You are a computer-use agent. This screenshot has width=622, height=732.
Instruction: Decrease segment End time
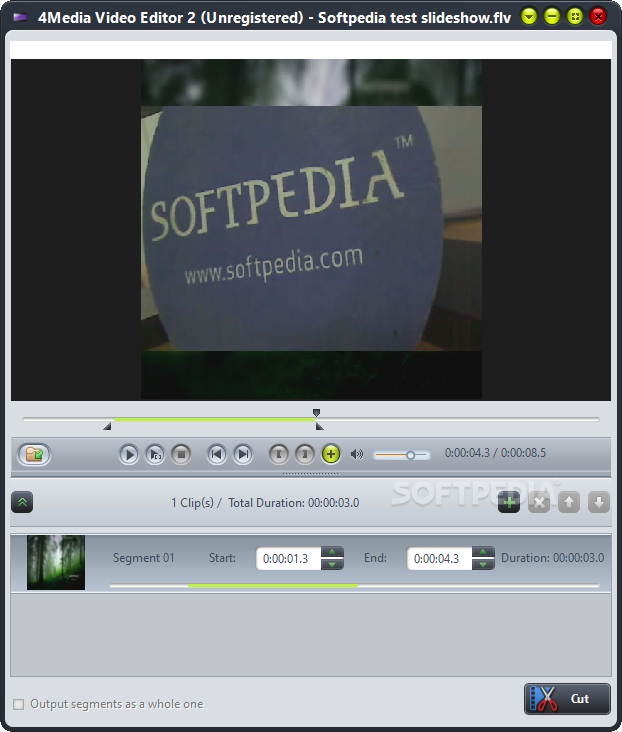tap(483, 564)
